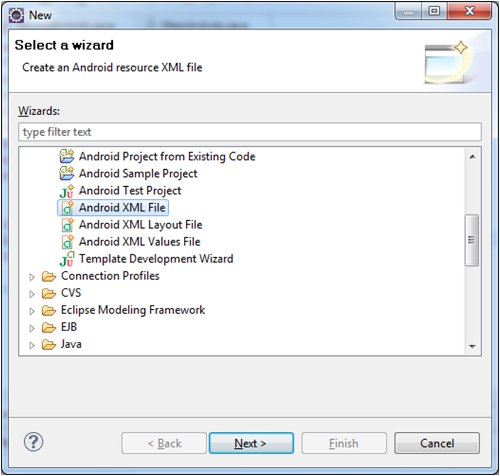Image resolution: width=500 pixels, height=476 pixels.
Task: Select the Android XML Layout File entry
Action: click(x=140, y=225)
